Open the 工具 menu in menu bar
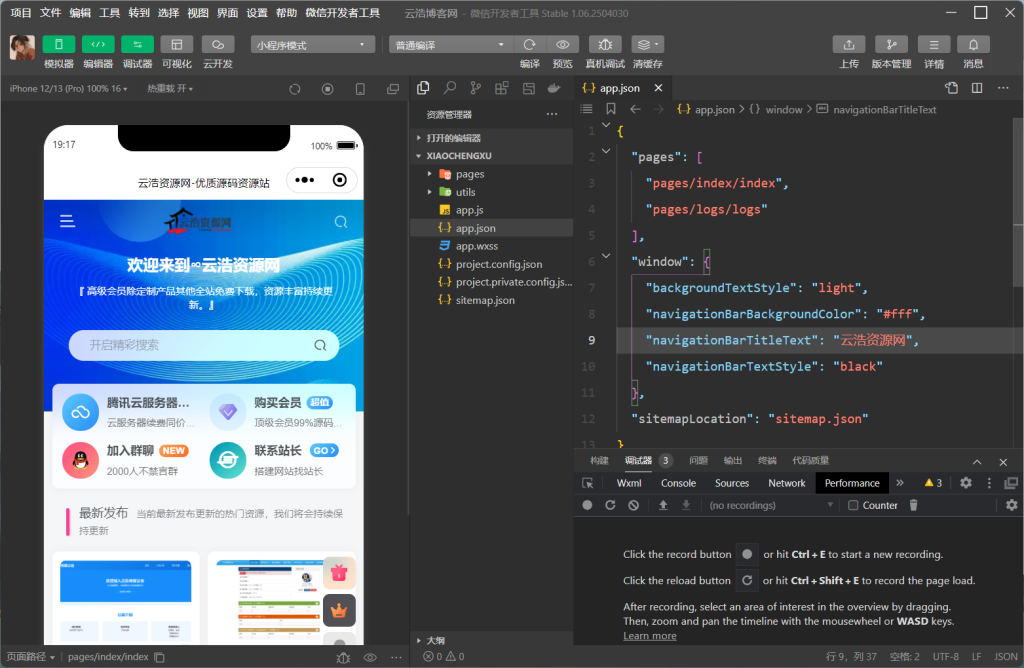The height and width of the screenshot is (668, 1024). (110, 13)
